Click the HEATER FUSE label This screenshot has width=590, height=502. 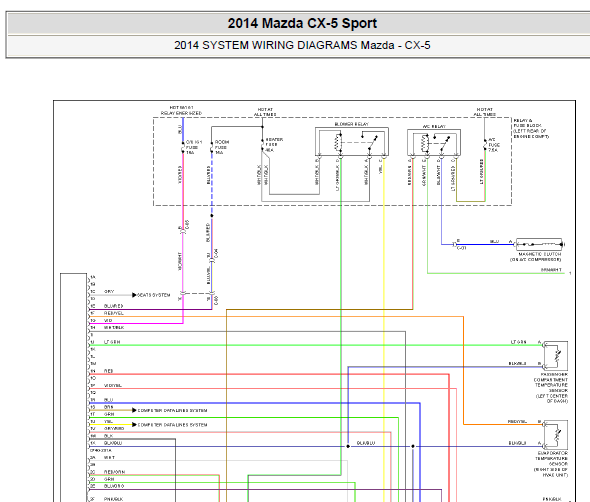(x=274, y=145)
